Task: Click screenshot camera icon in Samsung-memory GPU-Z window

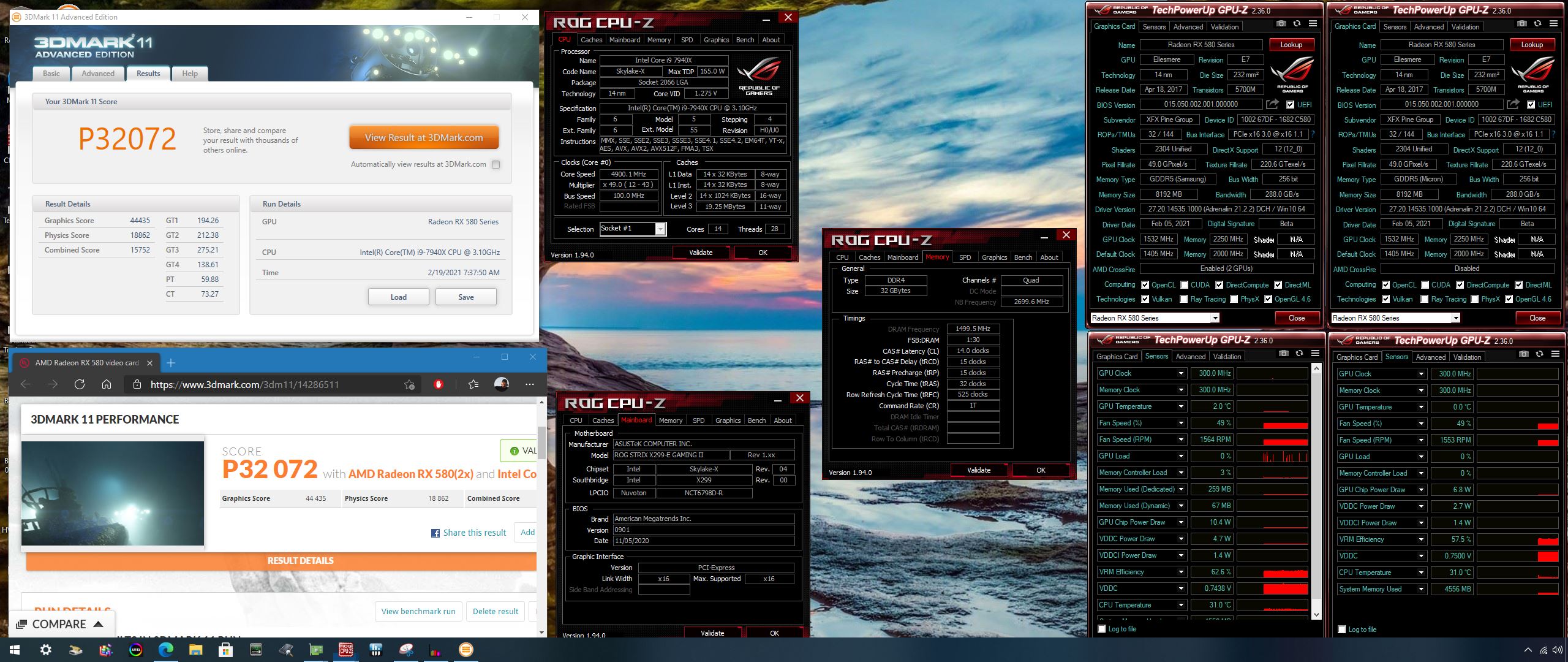Action: click(1281, 24)
